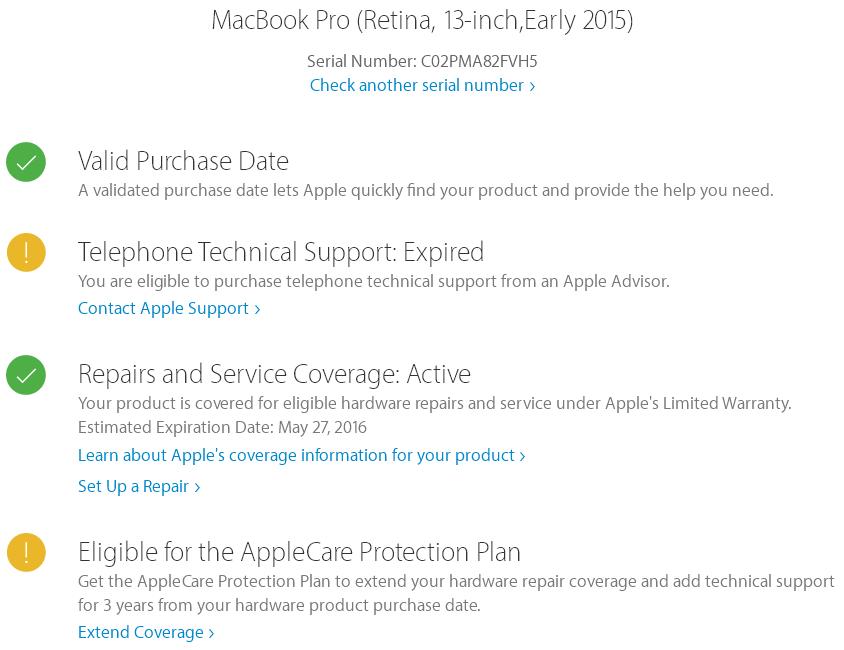Click green checkmark beside Repairs and Service Coverage
The width and height of the screenshot is (844, 650).
tap(26, 375)
